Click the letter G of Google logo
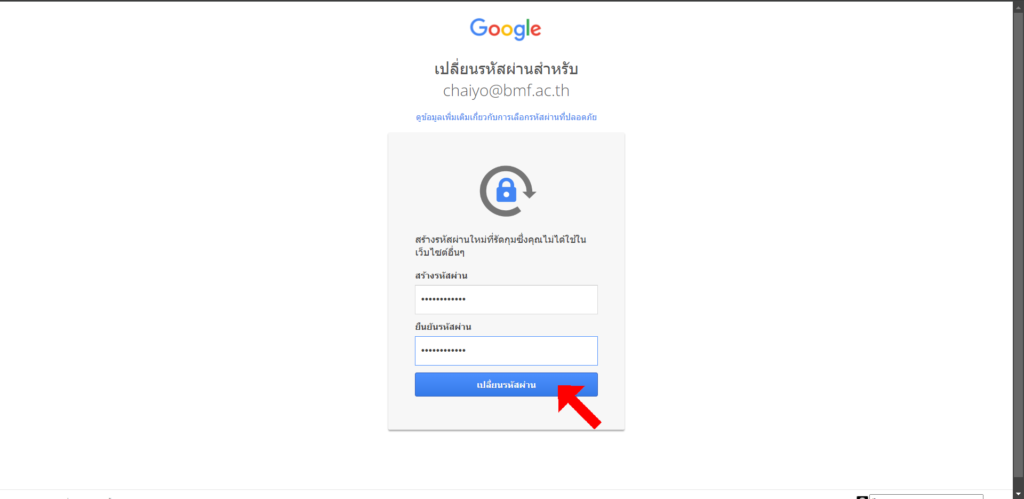The width and height of the screenshot is (1024, 499). click(x=479, y=27)
